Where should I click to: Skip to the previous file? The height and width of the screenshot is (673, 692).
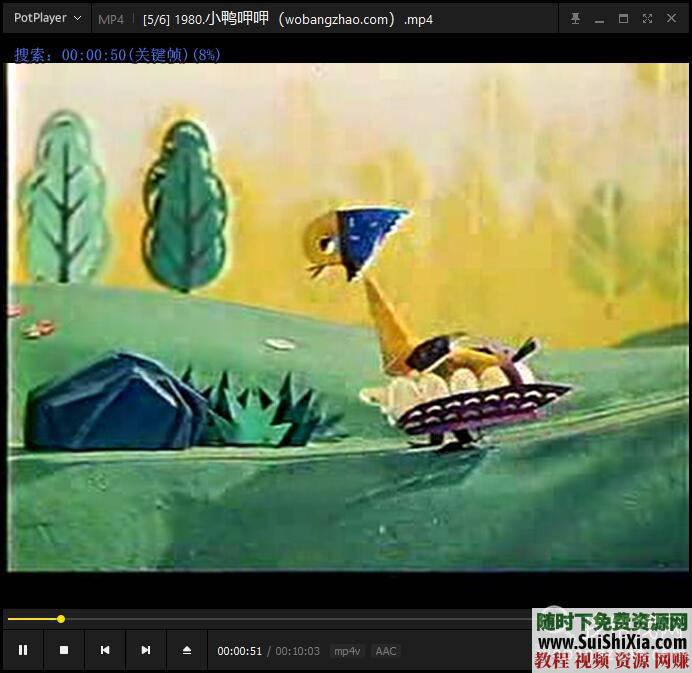(105, 650)
